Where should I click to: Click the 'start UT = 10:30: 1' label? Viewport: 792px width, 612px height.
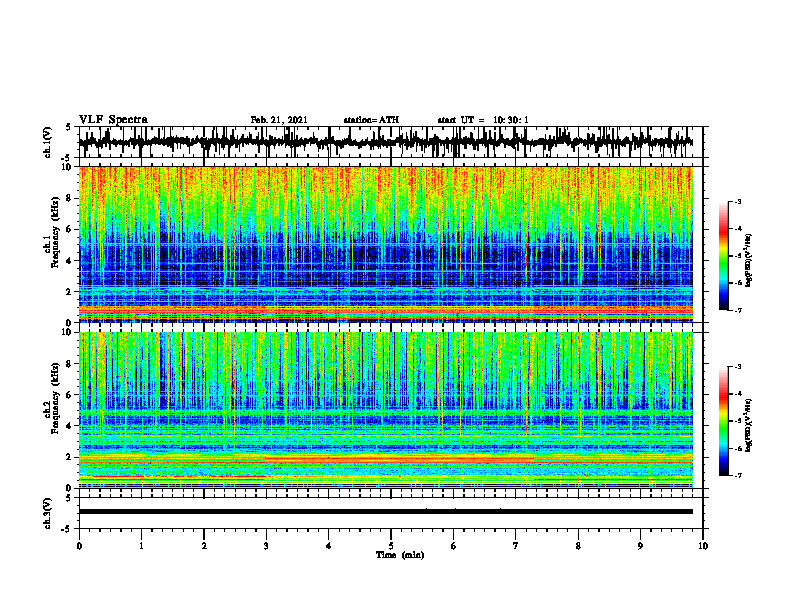pyautogui.click(x=483, y=120)
